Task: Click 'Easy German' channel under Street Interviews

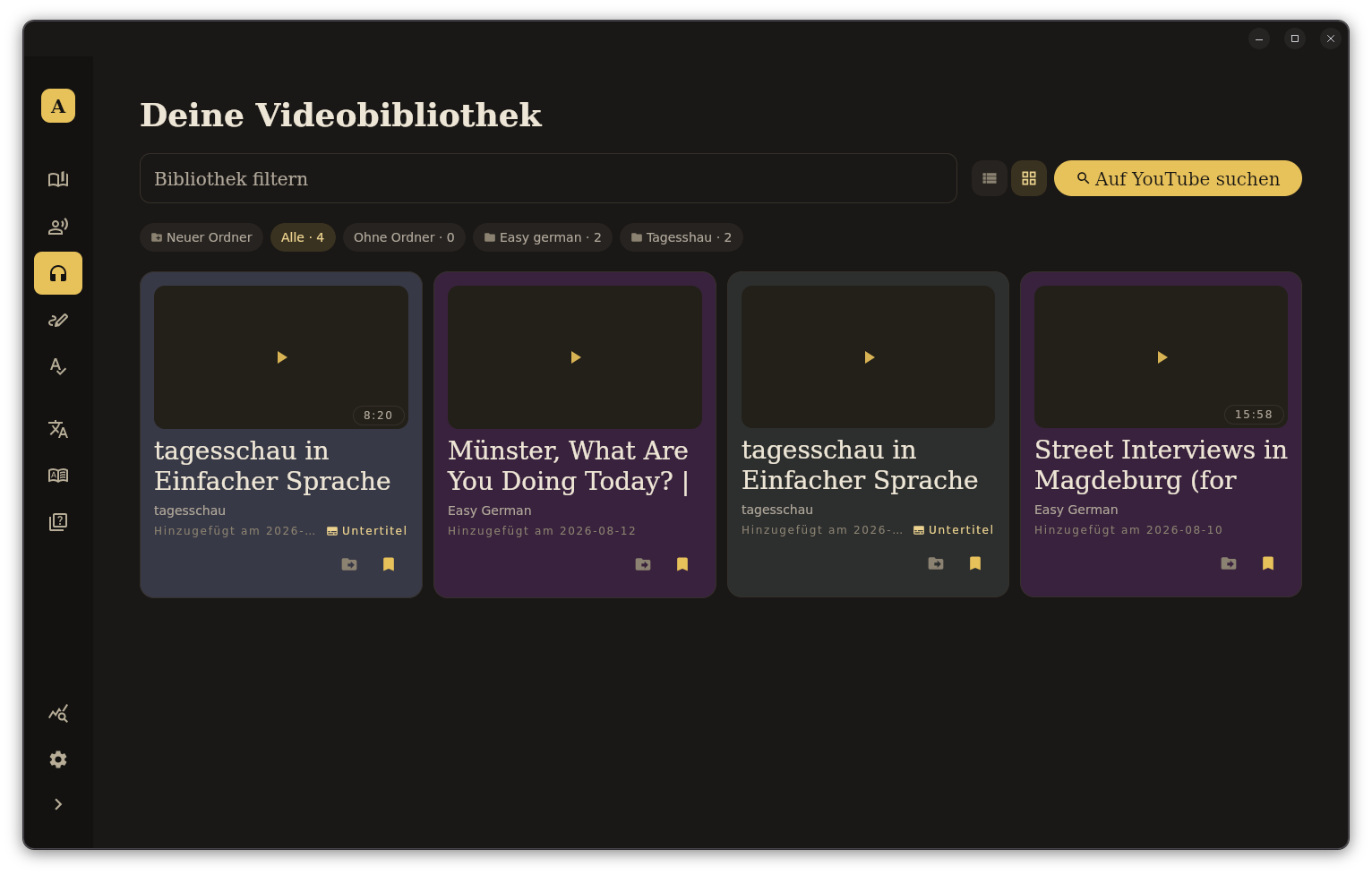Action: 1076,510
